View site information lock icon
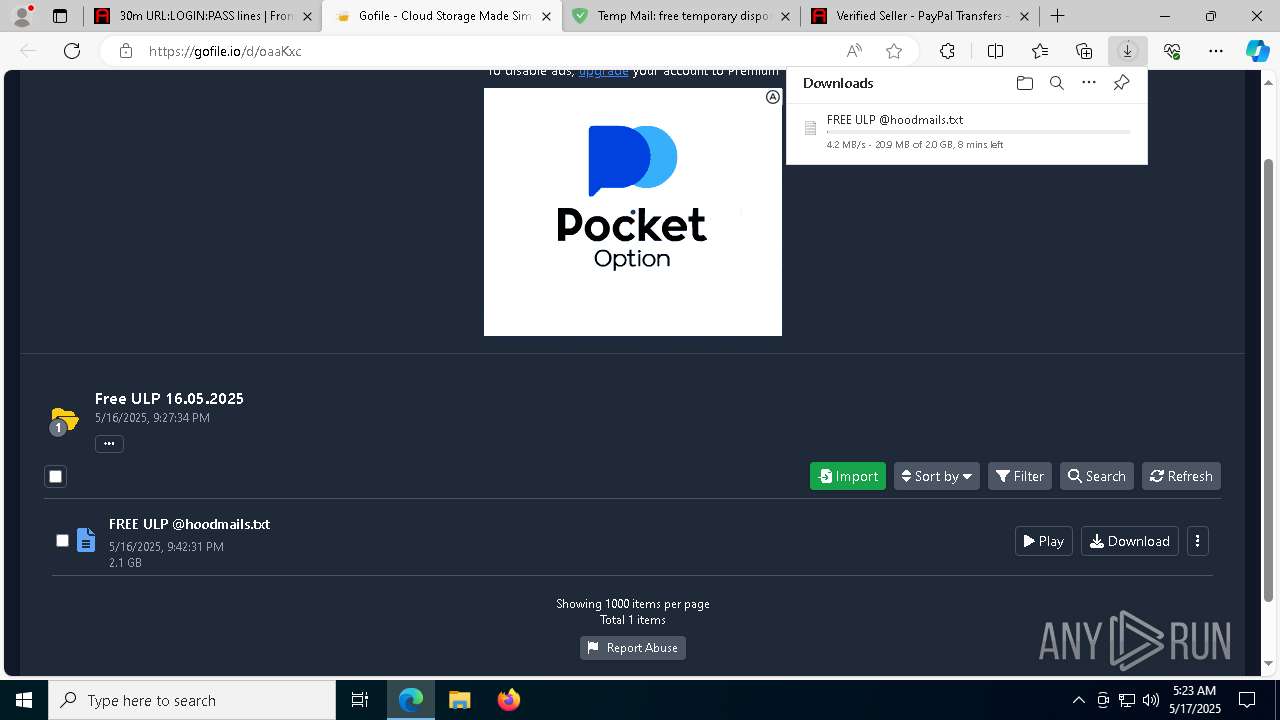The image size is (1280, 720). click(125, 51)
